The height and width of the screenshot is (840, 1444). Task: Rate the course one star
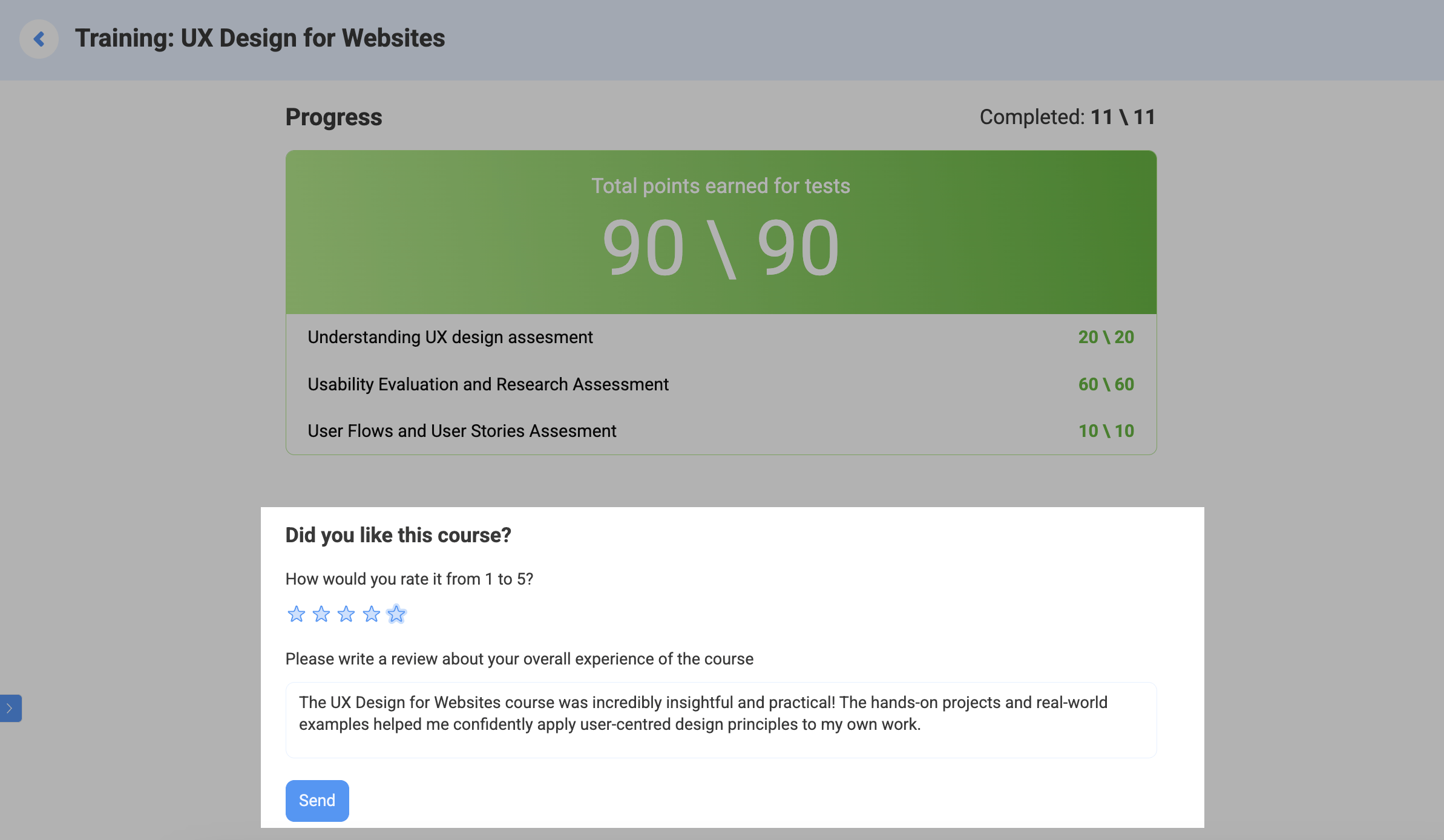point(296,614)
